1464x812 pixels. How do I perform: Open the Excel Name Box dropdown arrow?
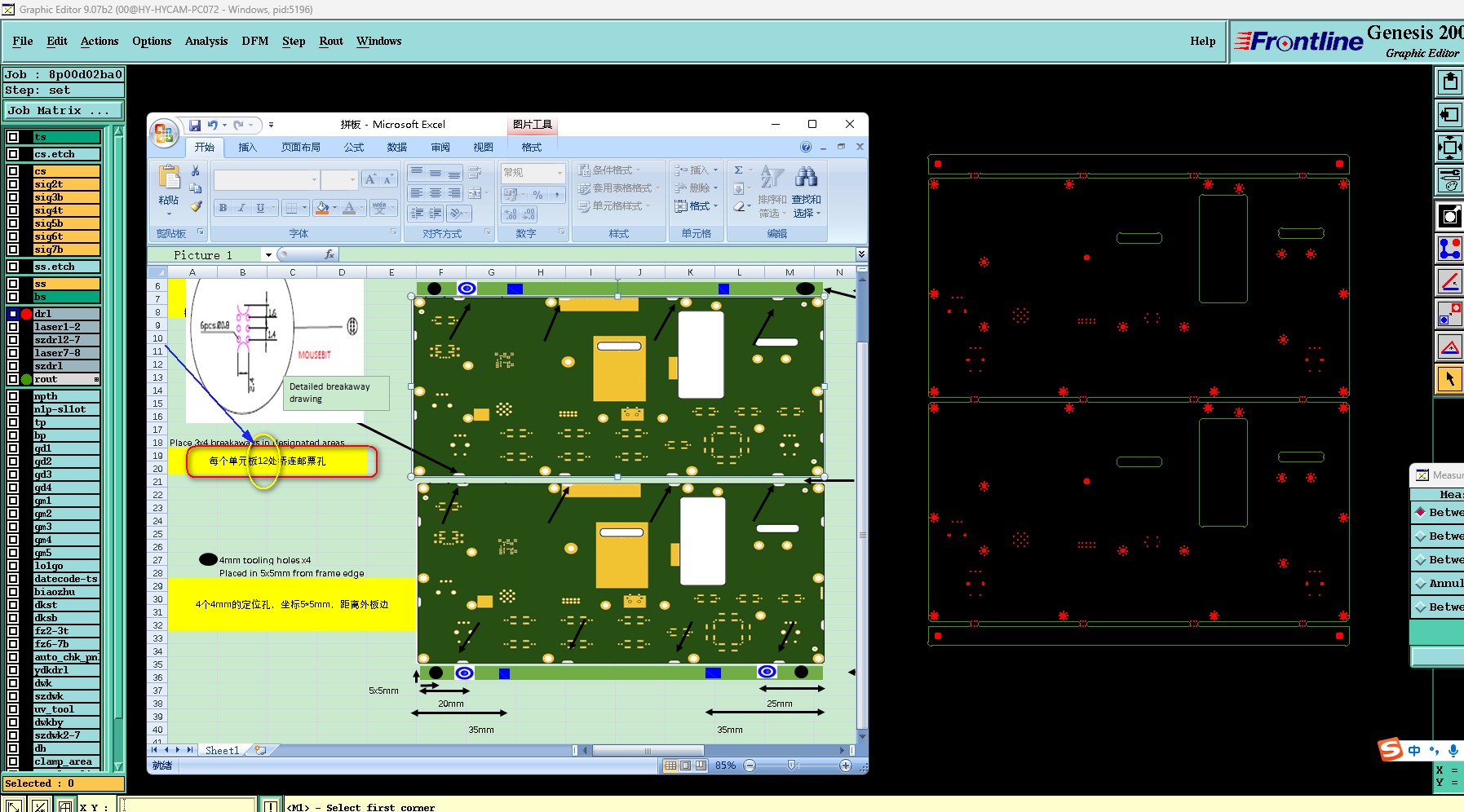click(268, 255)
